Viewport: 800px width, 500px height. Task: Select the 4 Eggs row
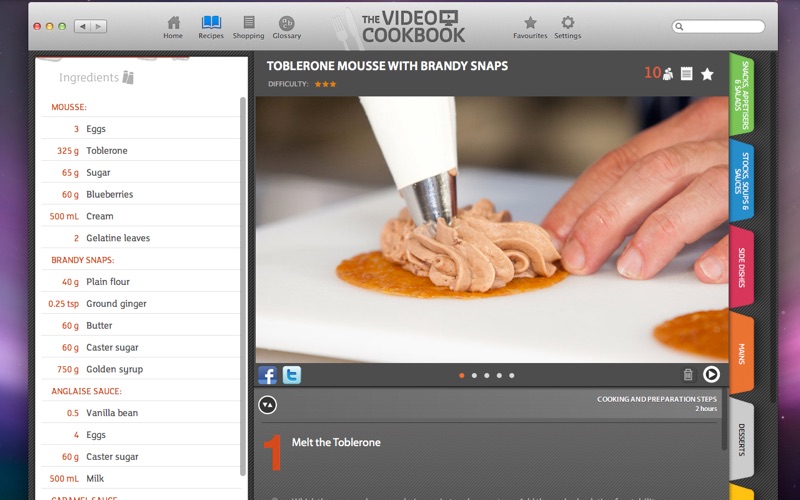(x=141, y=435)
